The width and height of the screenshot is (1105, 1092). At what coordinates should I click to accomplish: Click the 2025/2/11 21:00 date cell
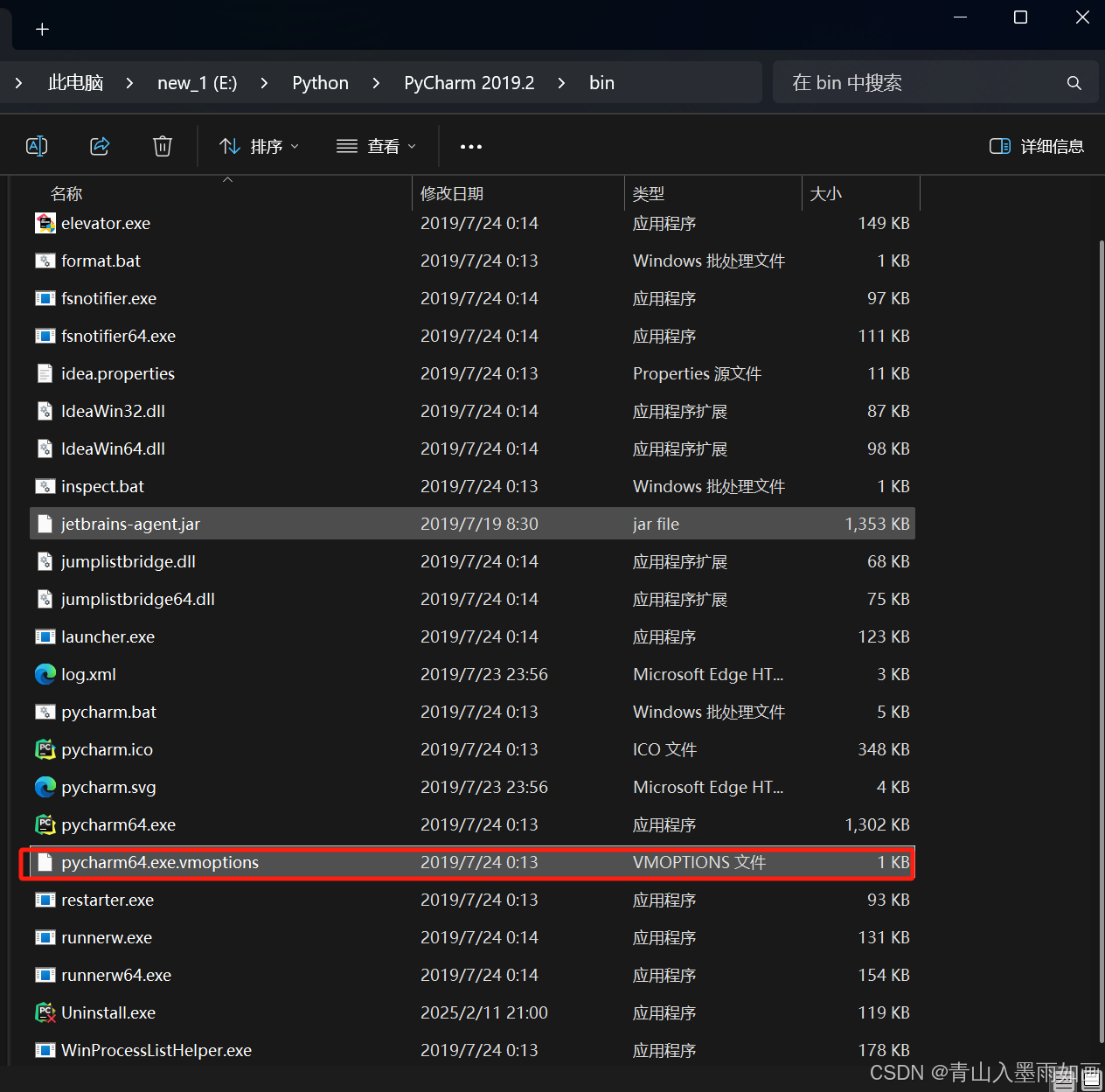tap(484, 1012)
